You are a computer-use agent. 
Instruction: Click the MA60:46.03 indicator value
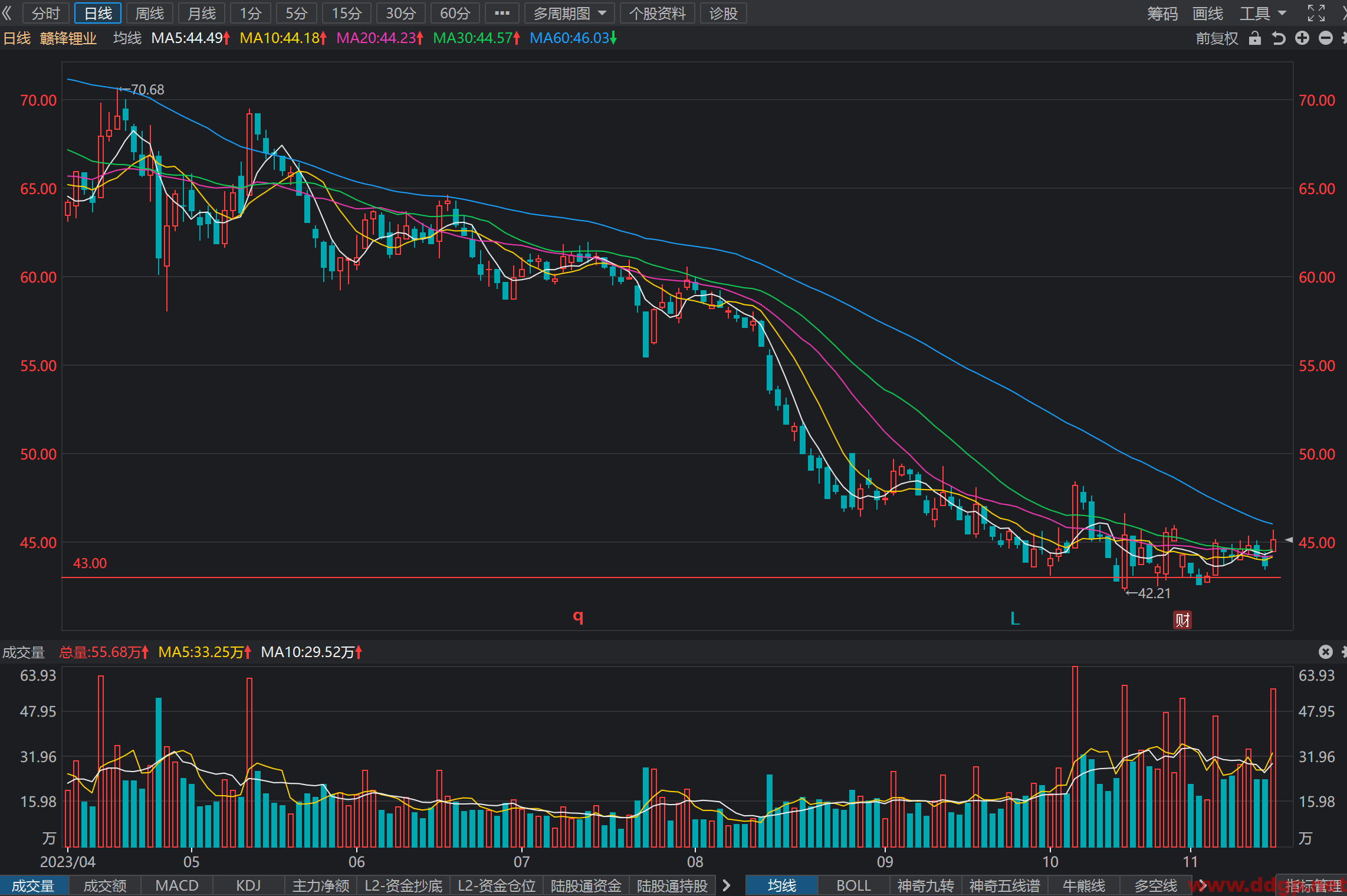coord(573,38)
